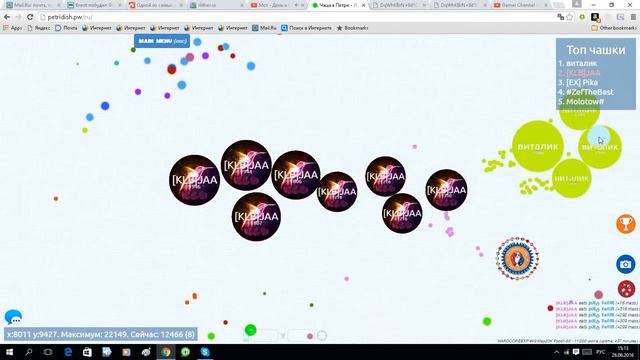Open the Почта bookmark

point(66,28)
